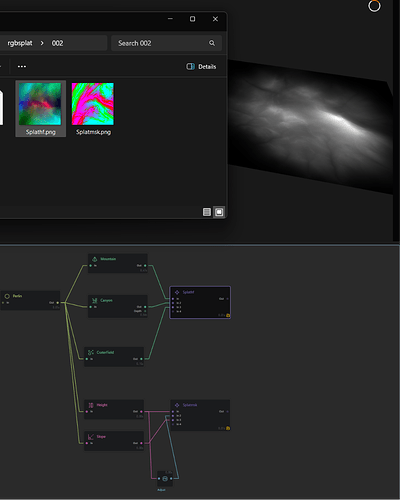Screen dimensions: 400x500
Task: Click the Slope node icon
Action: 91,437
